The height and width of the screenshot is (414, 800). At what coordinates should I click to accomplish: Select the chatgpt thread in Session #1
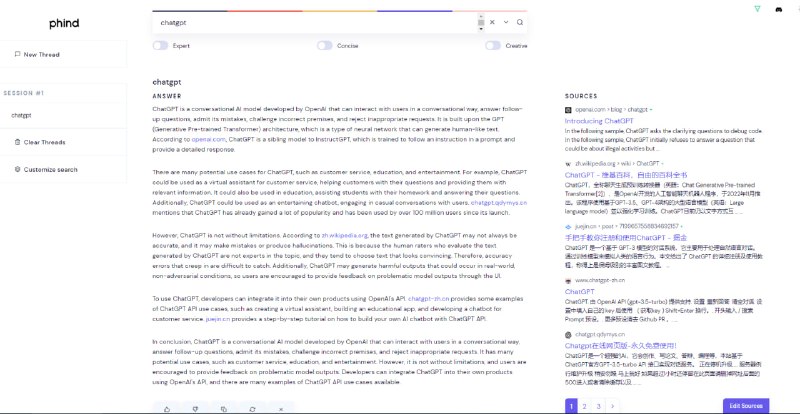(22, 115)
